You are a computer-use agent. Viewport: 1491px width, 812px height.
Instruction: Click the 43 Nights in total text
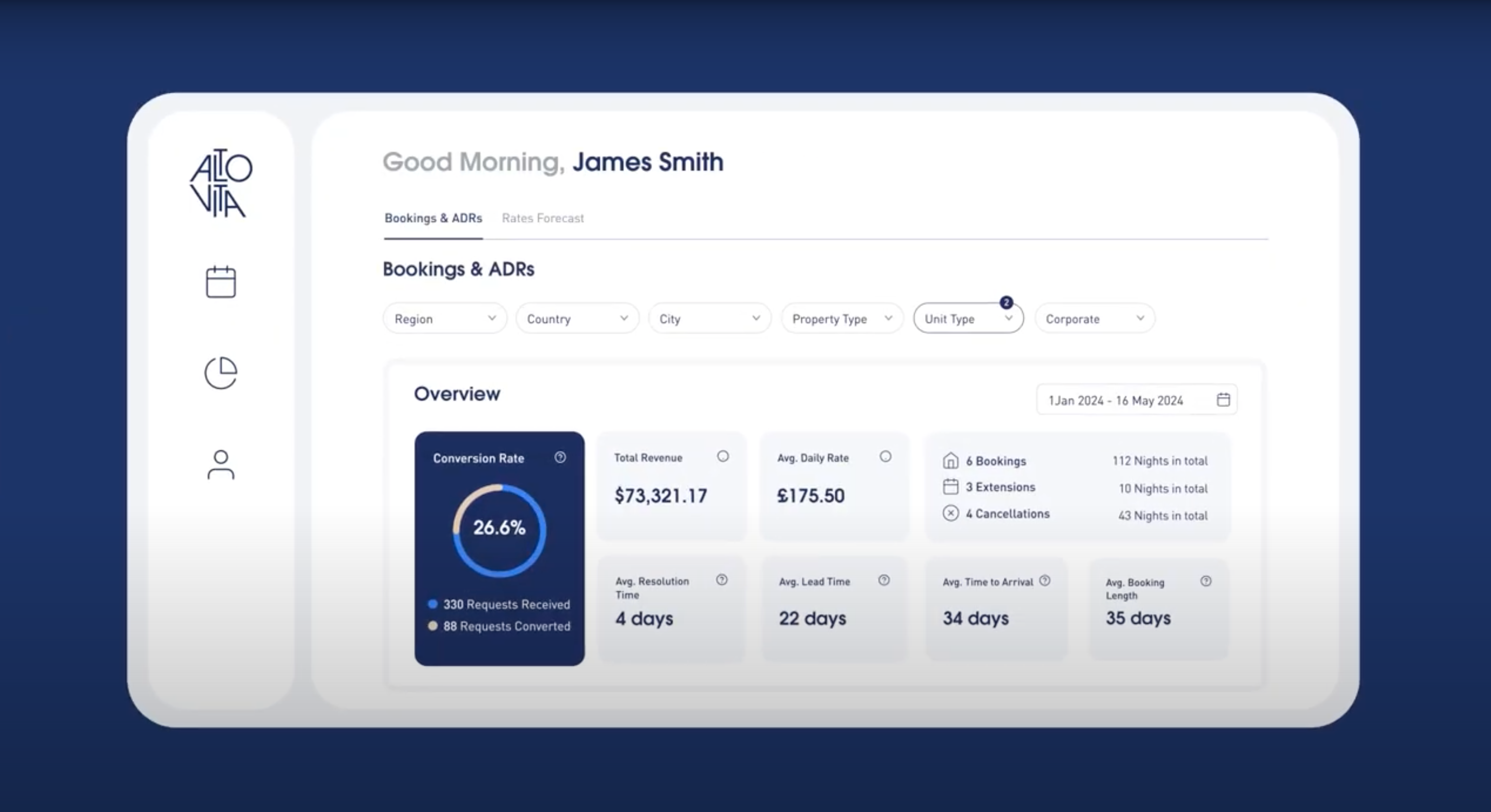pyautogui.click(x=1163, y=516)
